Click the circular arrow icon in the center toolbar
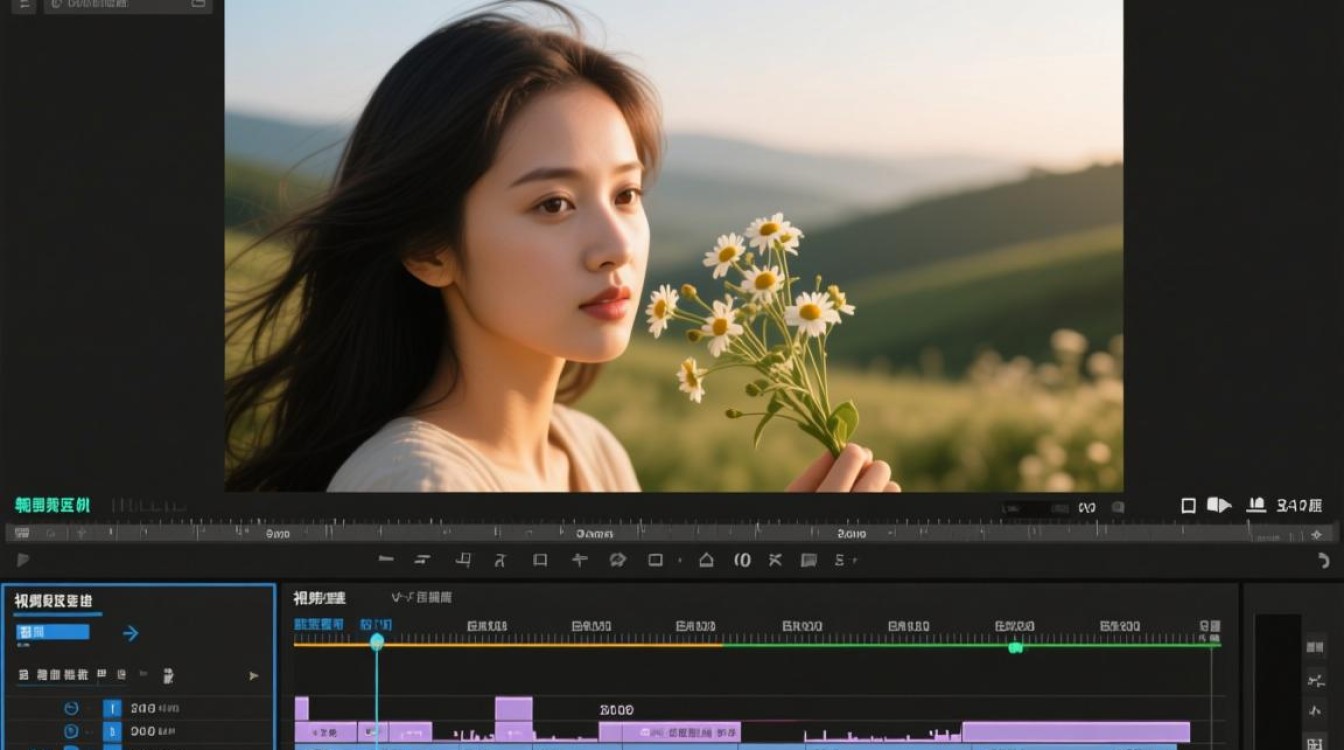The image size is (1344, 750). click(x=617, y=560)
